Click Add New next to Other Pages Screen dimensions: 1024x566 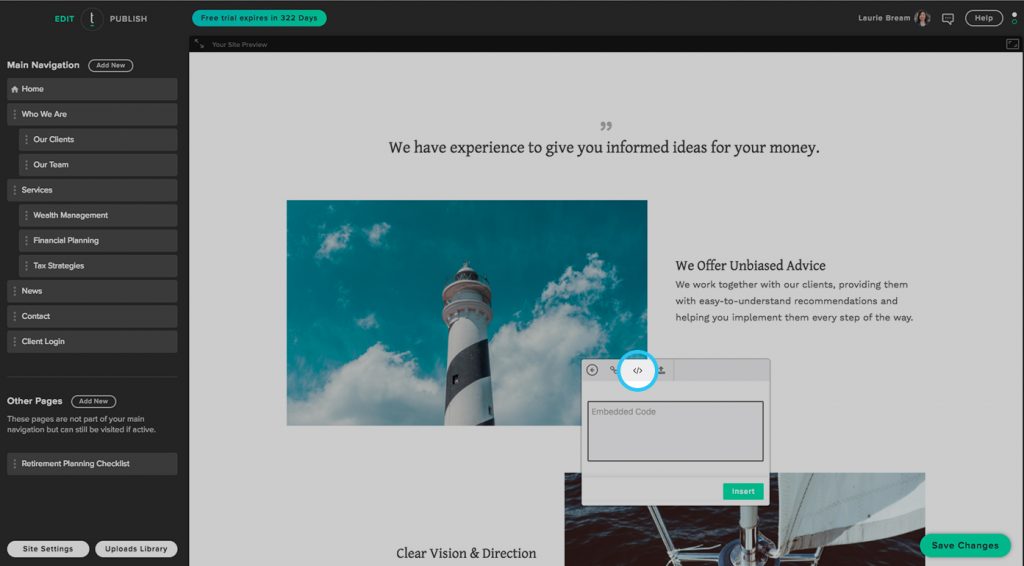(93, 401)
